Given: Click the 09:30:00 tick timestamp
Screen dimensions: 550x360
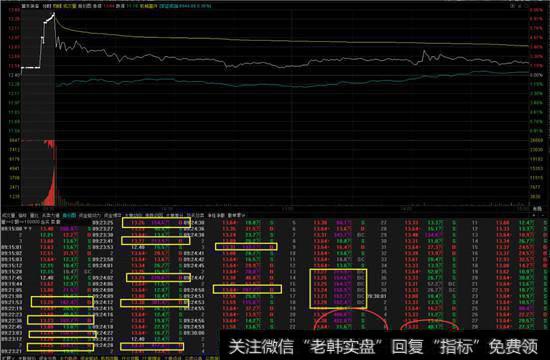Looking at the screenshot, I should 194,333.
